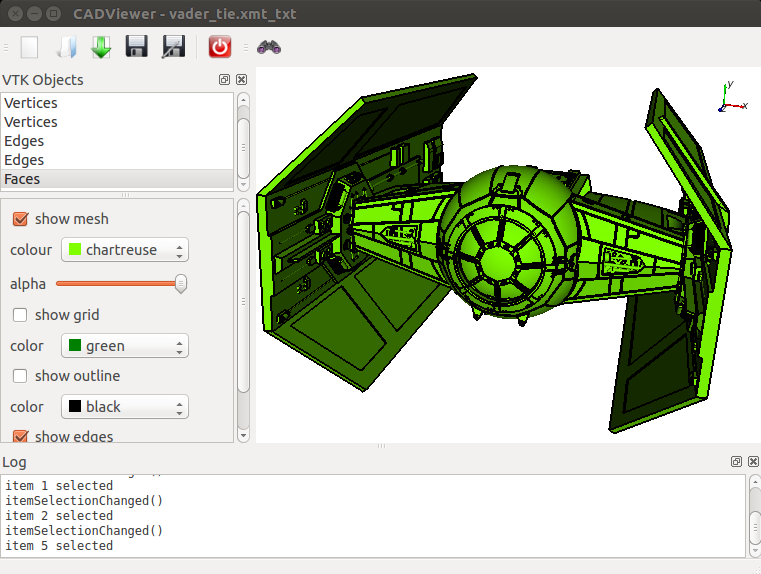Quit with the red power icon
Viewport: 761px width, 574px height.
tap(219, 47)
